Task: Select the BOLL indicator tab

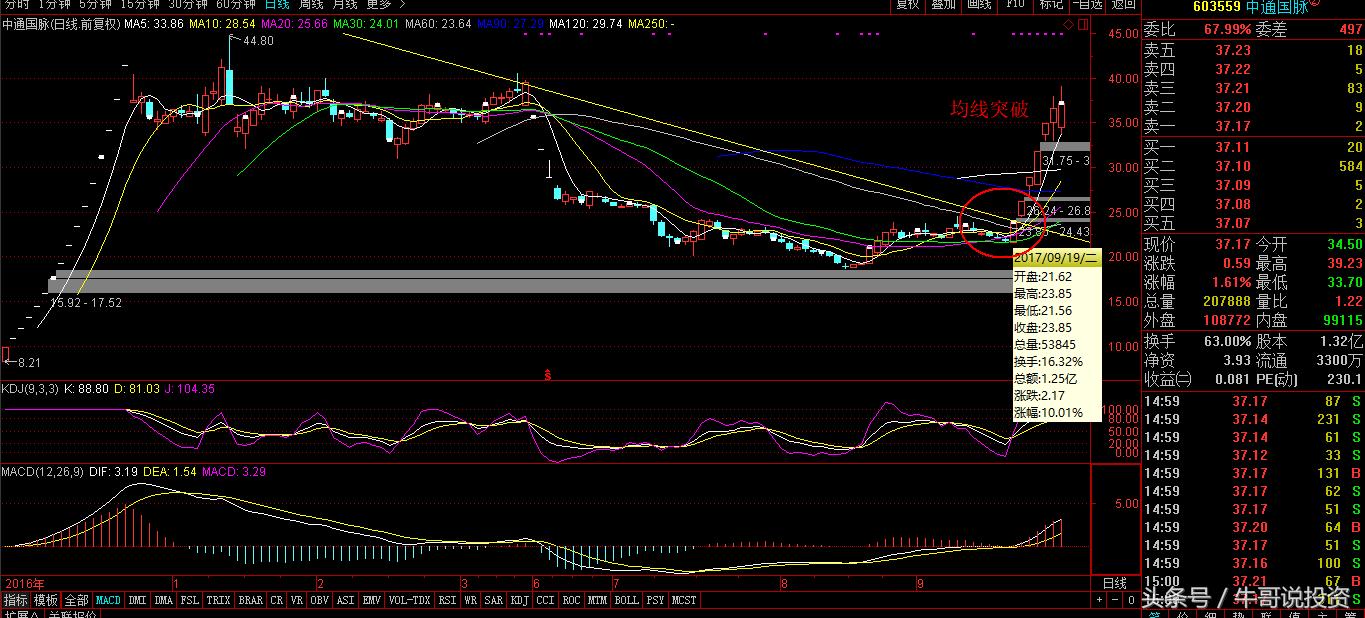Action: coord(626,600)
